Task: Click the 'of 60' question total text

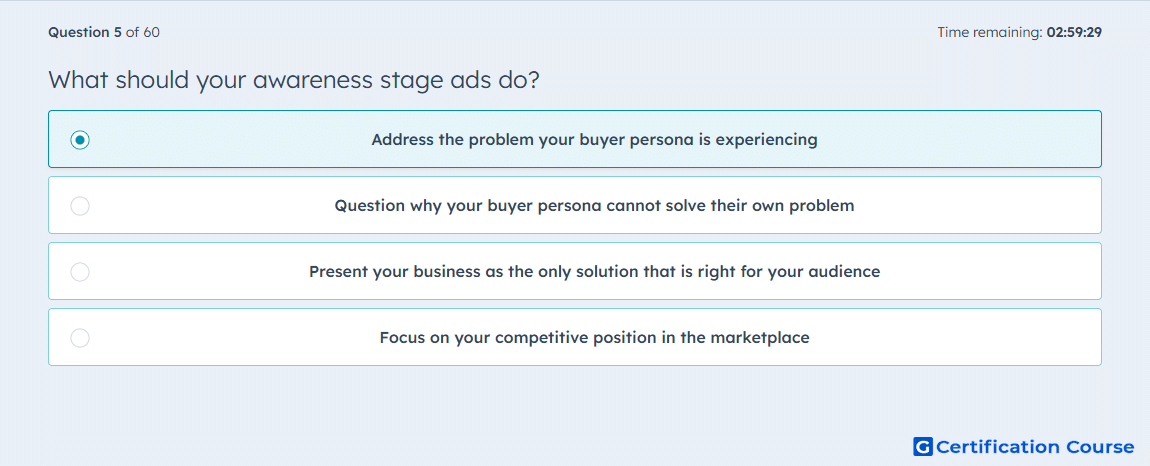Action: point(143,32)
